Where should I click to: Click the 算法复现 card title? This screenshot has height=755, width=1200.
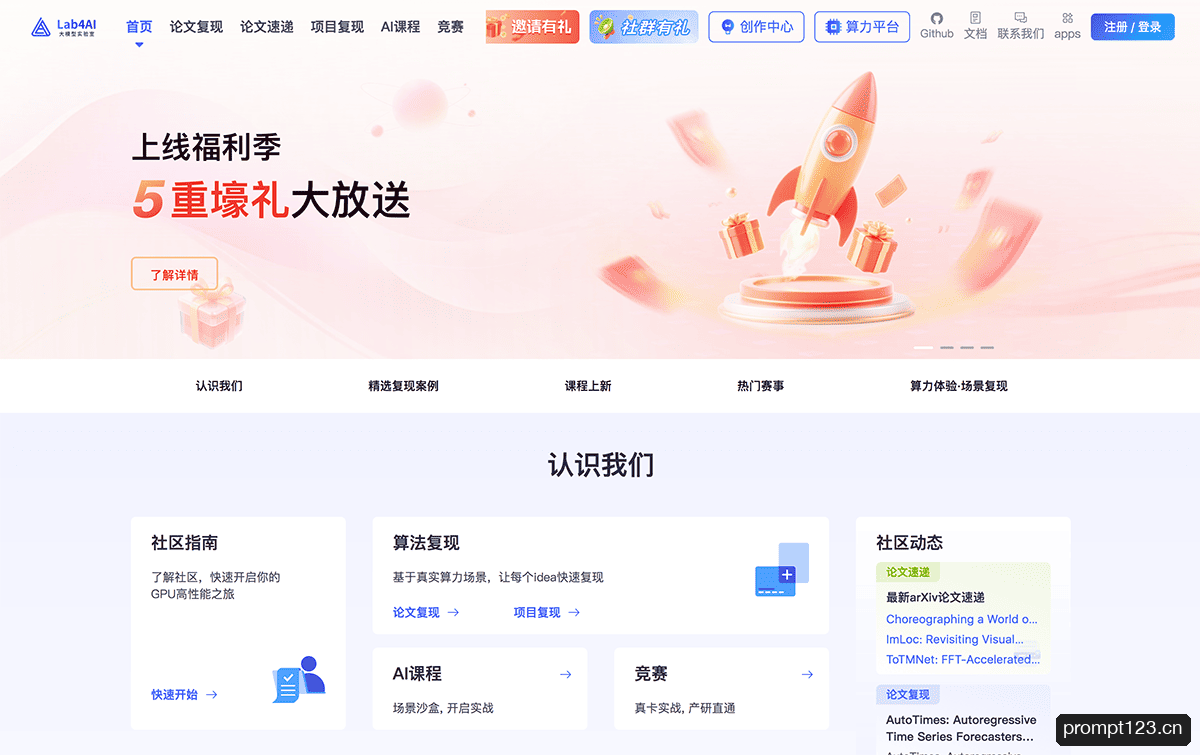tap(426, 543)
